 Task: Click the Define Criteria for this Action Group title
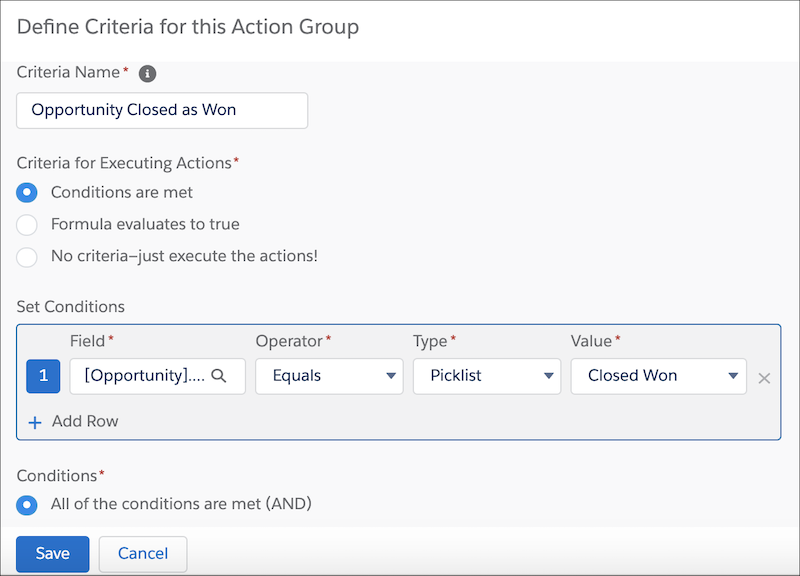tap(188, 27)
